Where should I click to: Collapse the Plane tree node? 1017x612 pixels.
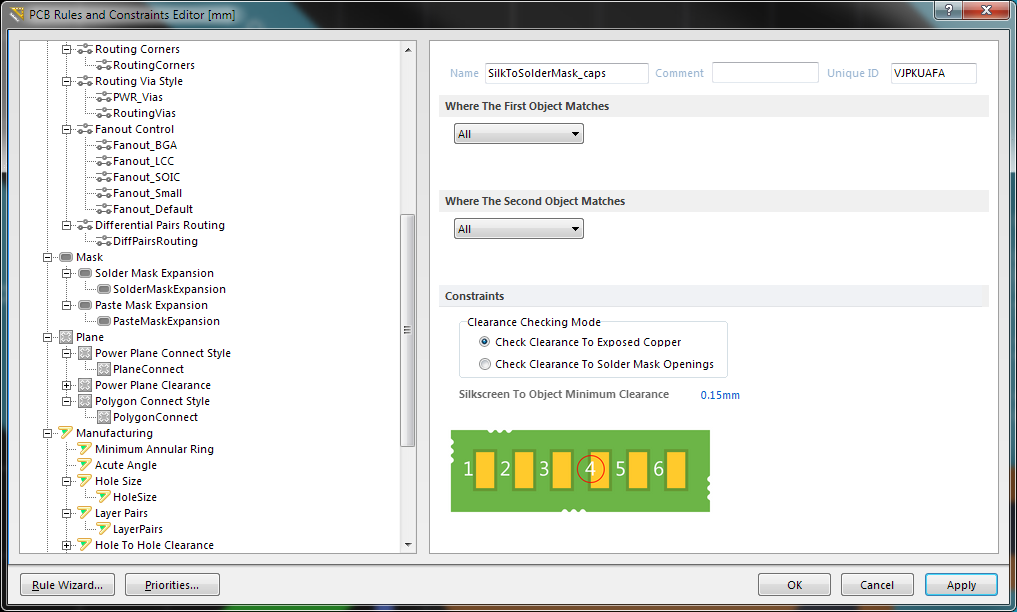pos(47,337)
